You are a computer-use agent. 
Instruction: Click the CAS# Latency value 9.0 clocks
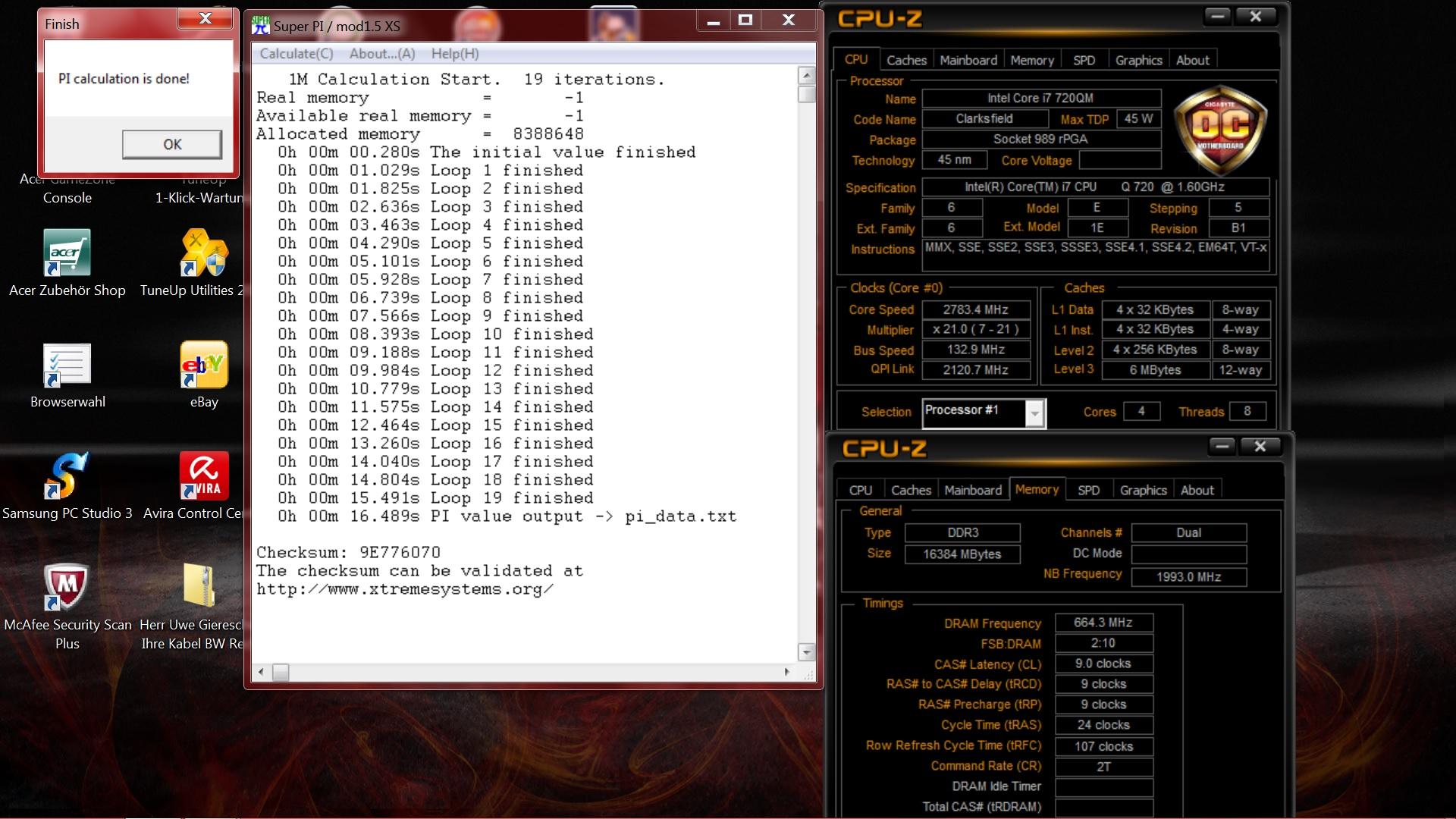point(1103,664)
